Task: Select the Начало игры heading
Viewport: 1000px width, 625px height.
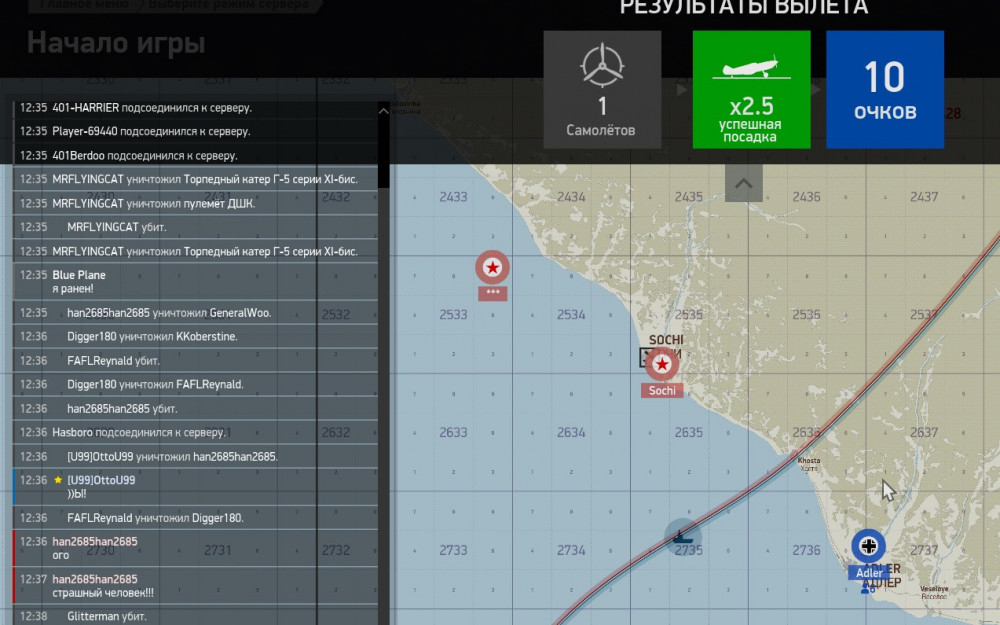Action: (116, 43)
